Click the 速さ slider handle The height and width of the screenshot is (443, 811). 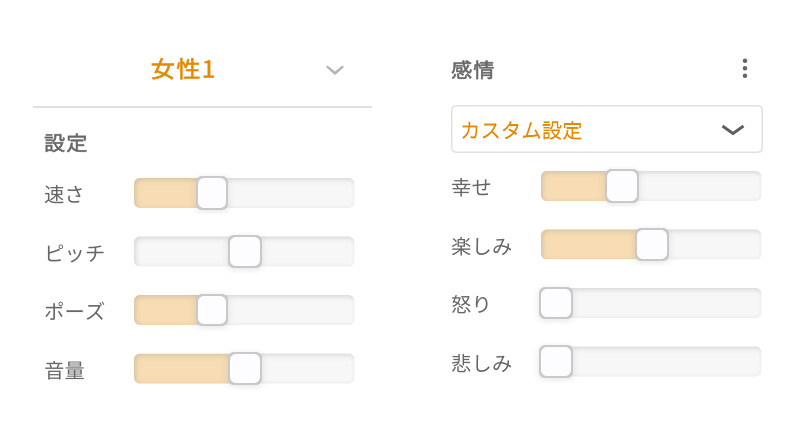coord(212,193)
